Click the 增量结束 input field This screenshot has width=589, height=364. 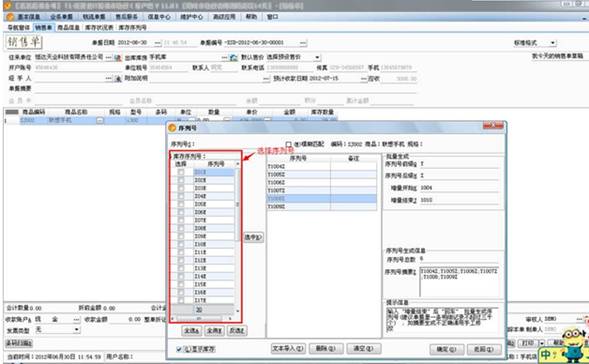pos(459,200)
